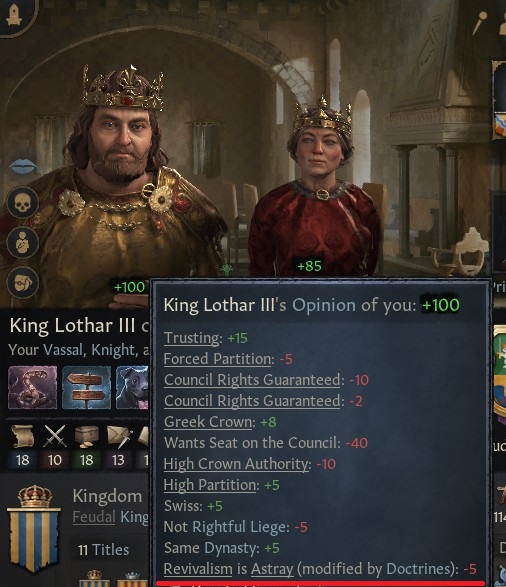Click the lips seduce icon
Screen dimensions: 506x587
coord(22,166)
